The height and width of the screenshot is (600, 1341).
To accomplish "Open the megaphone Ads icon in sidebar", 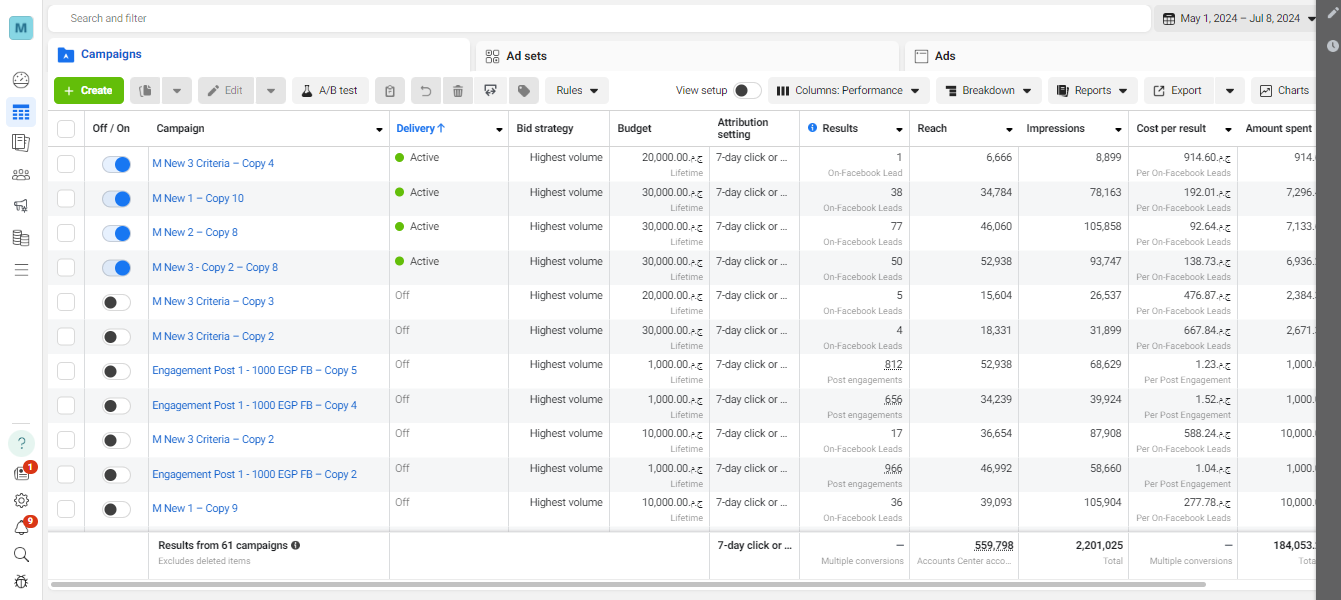I will tap(21, 206).
